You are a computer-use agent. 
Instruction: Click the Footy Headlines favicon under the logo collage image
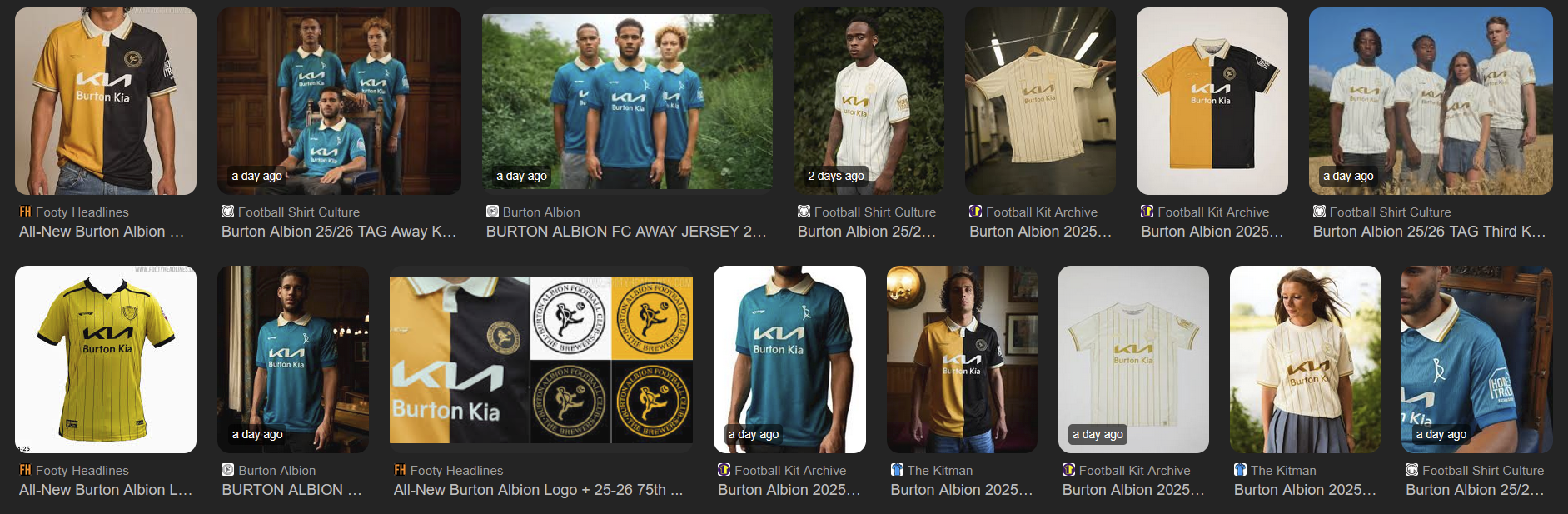pos(400,470)
